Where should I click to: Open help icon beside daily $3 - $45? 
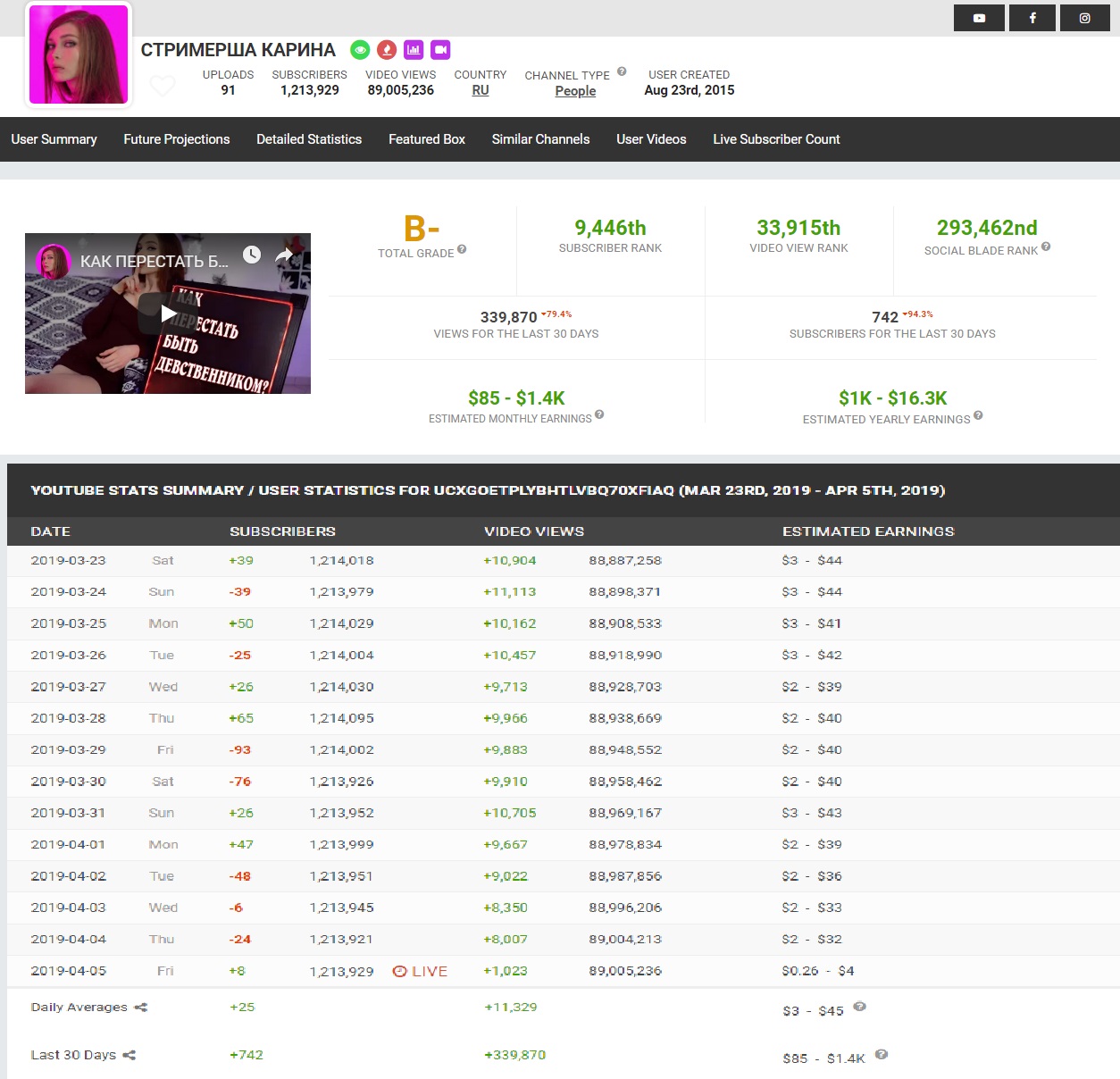pos(859,1007)
